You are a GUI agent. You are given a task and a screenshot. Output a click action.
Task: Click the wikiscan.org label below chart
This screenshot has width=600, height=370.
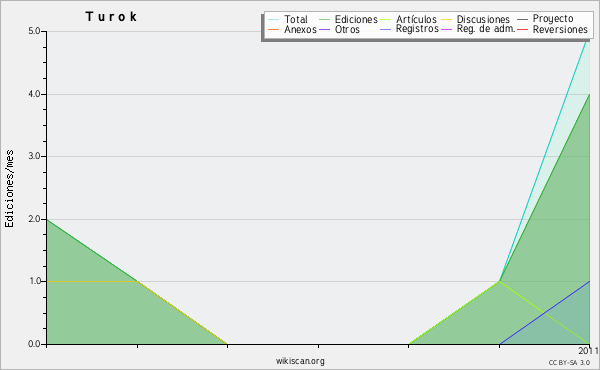(300, 361)
